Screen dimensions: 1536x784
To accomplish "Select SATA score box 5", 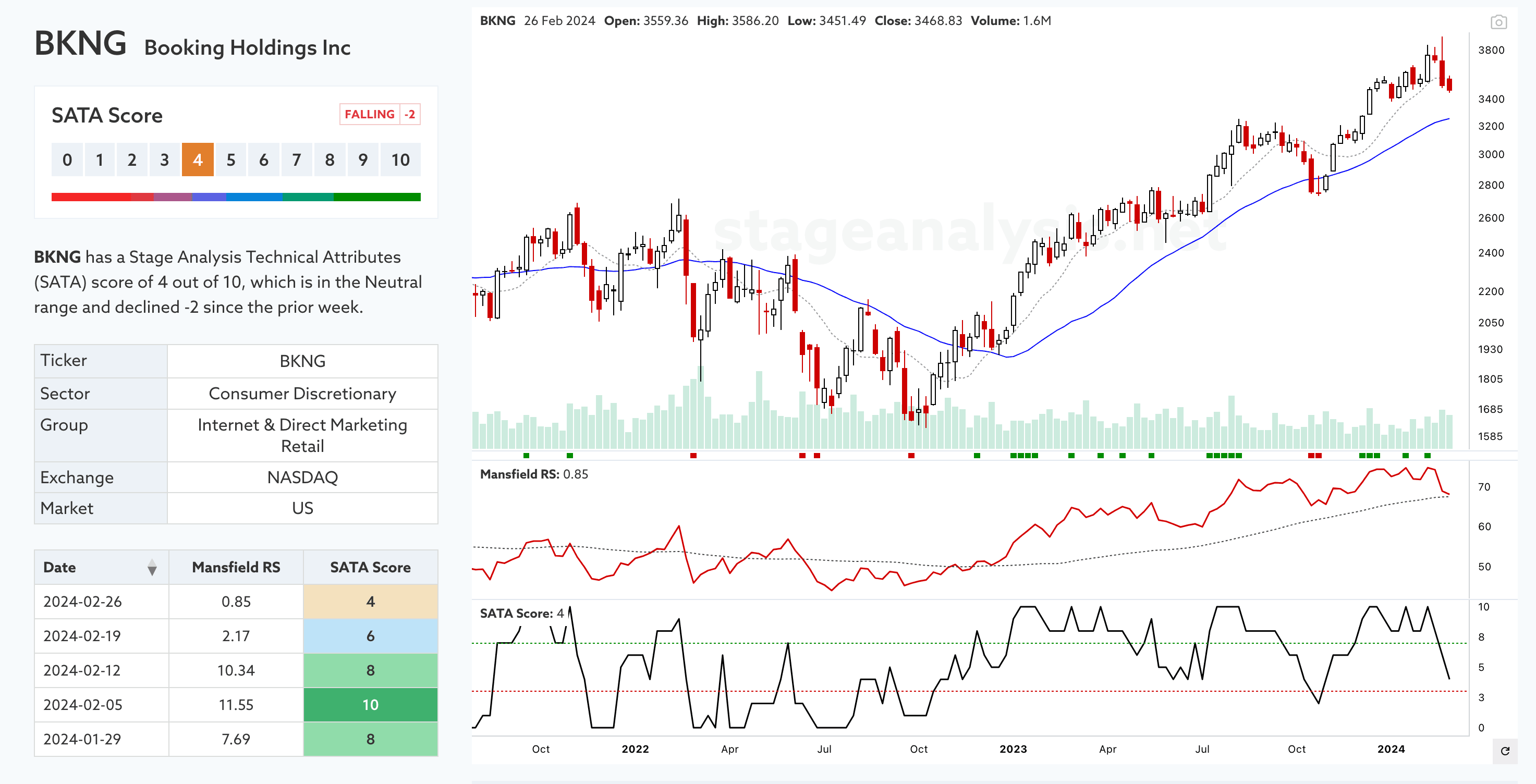I will coord(231,160).
